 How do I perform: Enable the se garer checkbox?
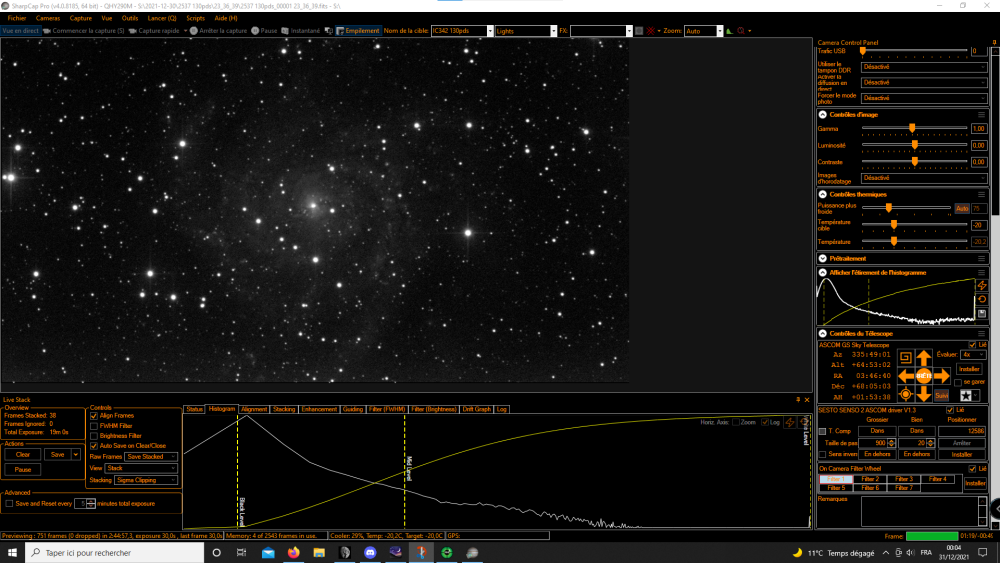pos(958,383)
